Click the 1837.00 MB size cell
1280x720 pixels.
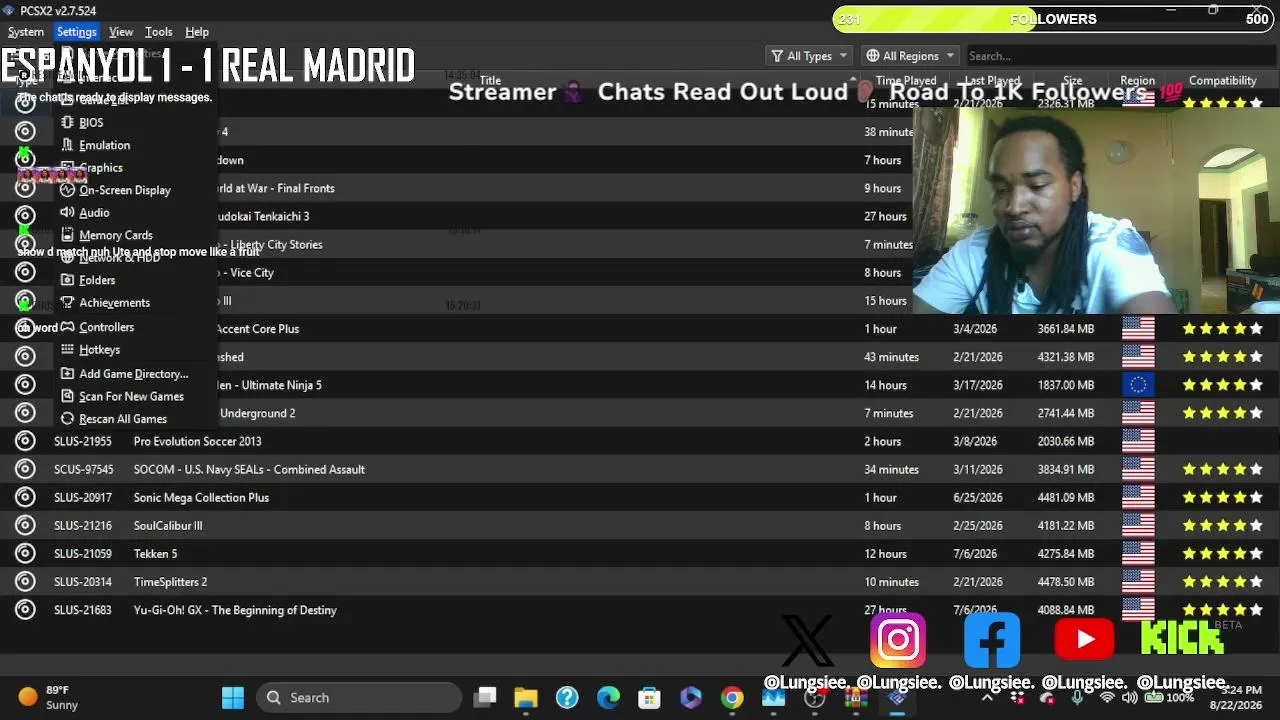[x=1066, y=385]
